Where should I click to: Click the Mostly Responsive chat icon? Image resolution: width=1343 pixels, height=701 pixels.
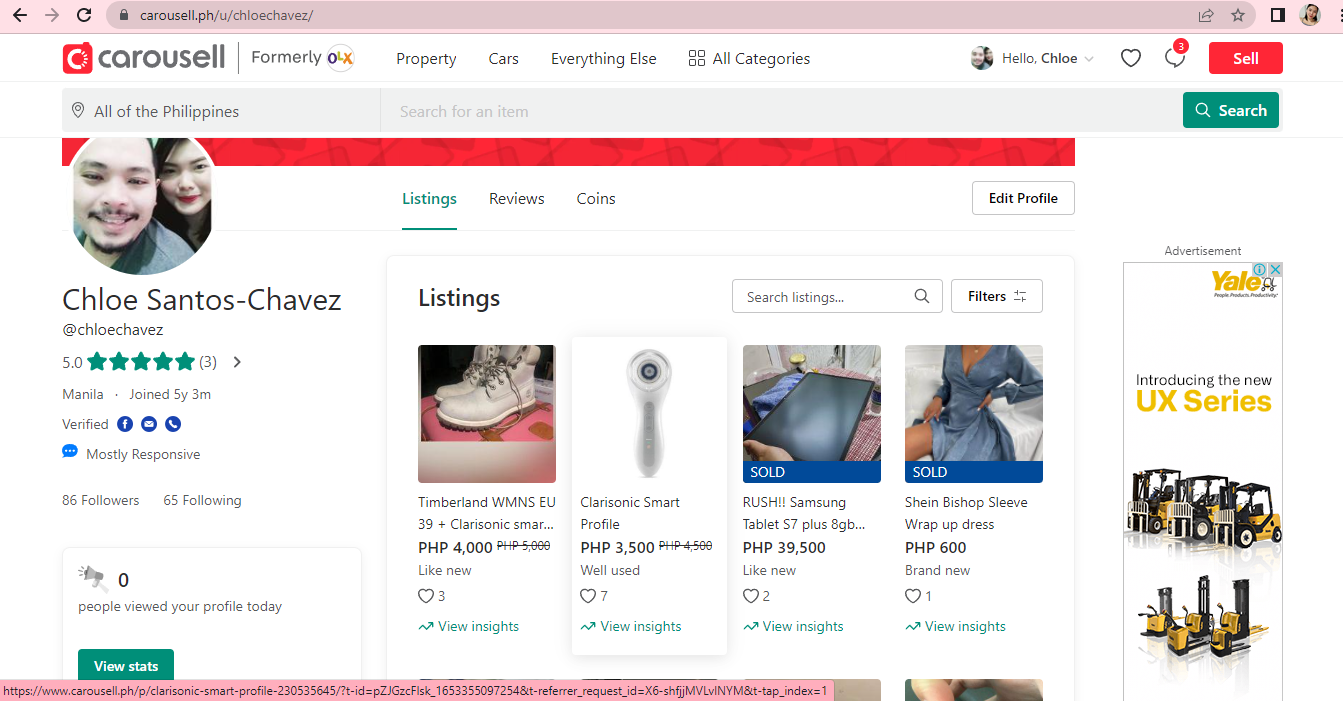[x=70, y=452]
